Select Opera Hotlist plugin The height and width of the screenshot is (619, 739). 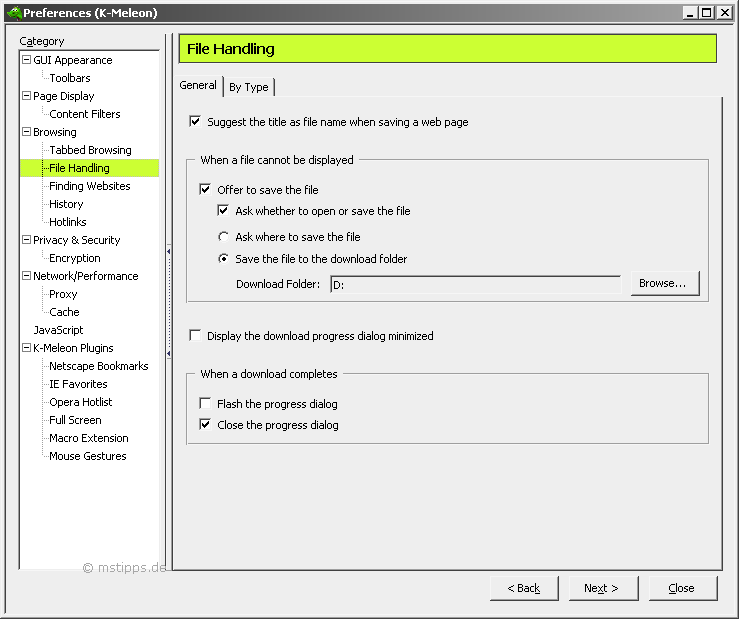pyautogui.click(x=81, y=402)
